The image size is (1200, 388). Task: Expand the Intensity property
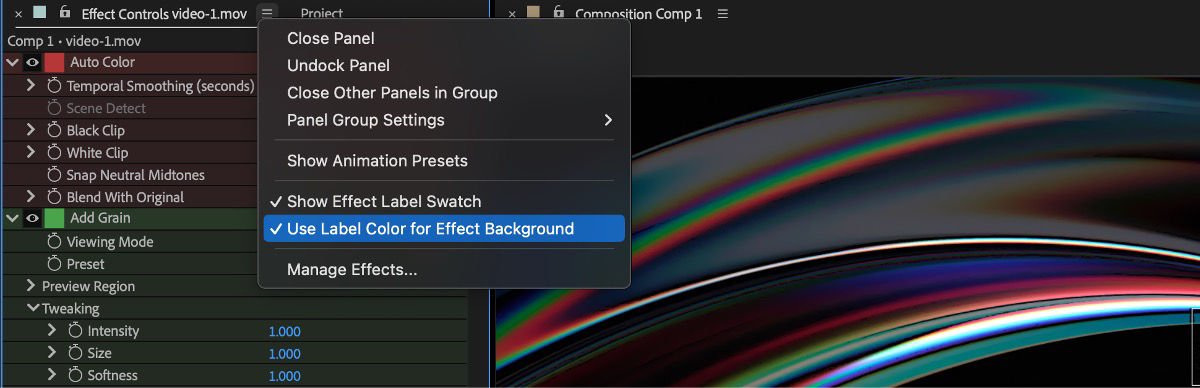(52, 331)
